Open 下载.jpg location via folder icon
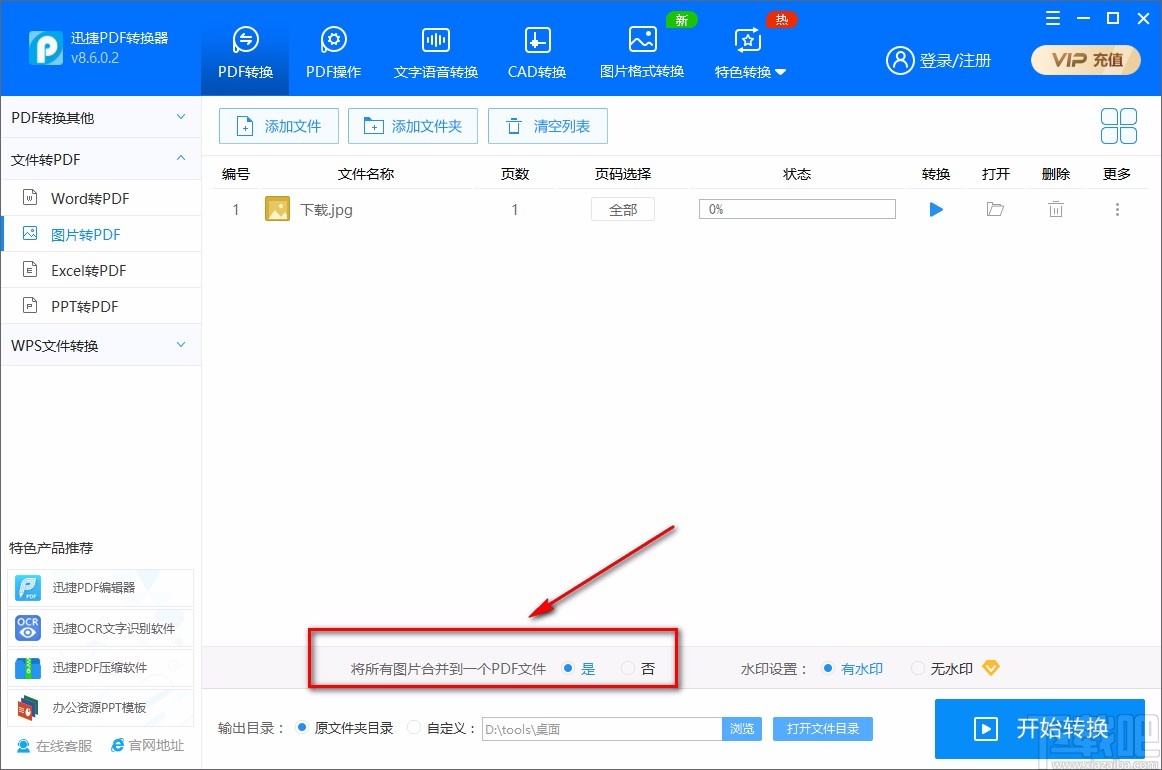Image resolution: width=1162 pixels, height=770 pixels. coord(995,209)
